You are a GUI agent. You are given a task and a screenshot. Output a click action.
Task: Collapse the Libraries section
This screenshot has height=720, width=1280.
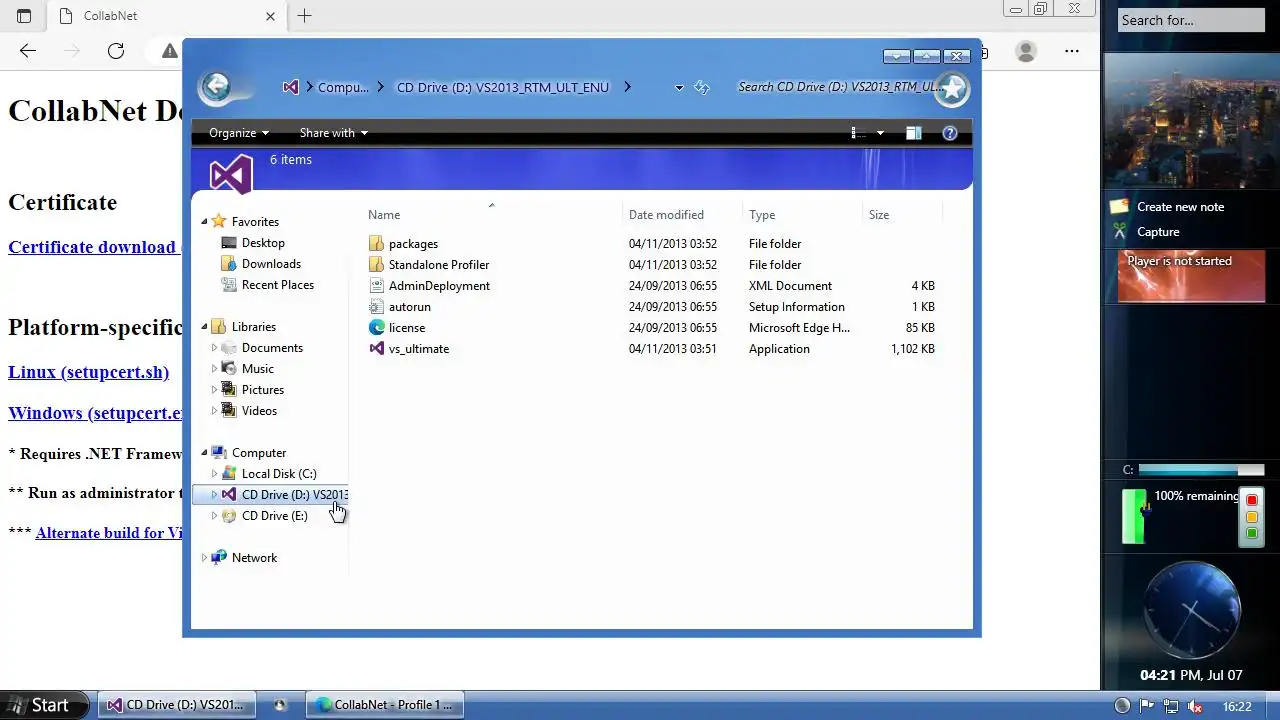pyautogui.click(x=204, y=327)
